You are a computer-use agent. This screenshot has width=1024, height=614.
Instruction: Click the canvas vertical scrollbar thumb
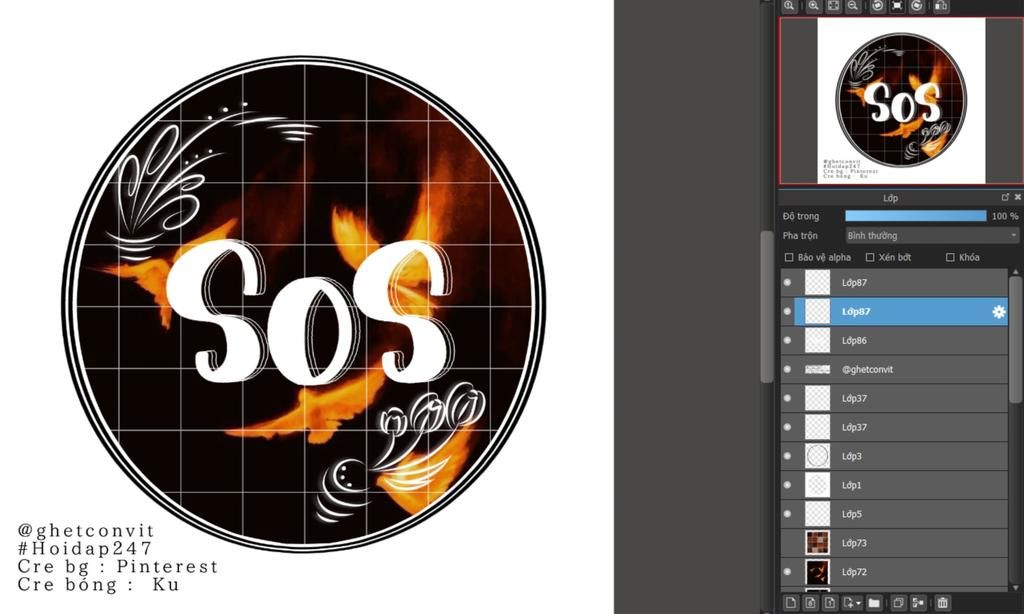click(x=767, y=306)
